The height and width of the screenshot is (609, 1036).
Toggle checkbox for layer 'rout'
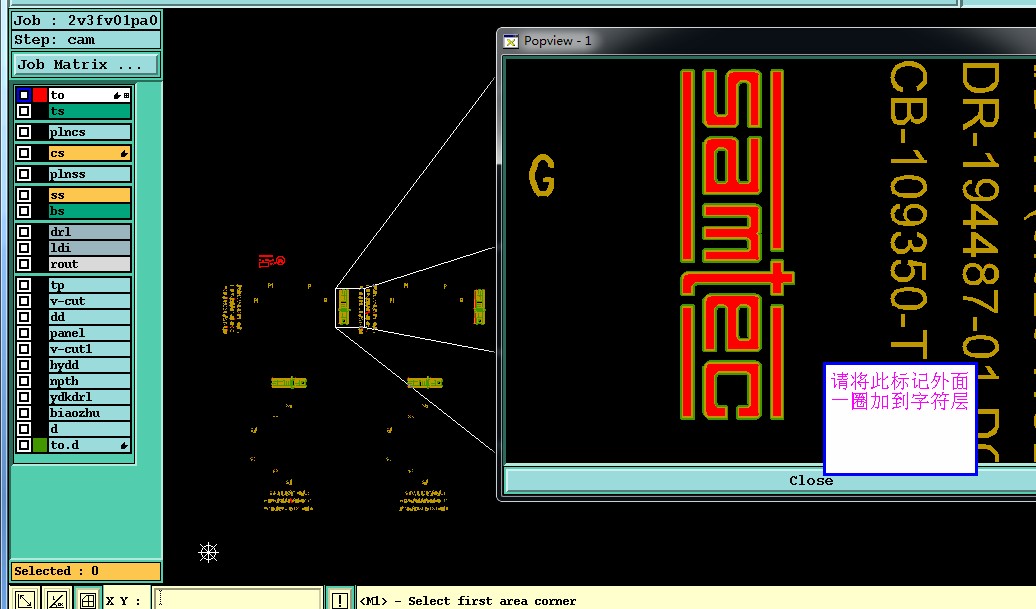(x=24, y=264)
